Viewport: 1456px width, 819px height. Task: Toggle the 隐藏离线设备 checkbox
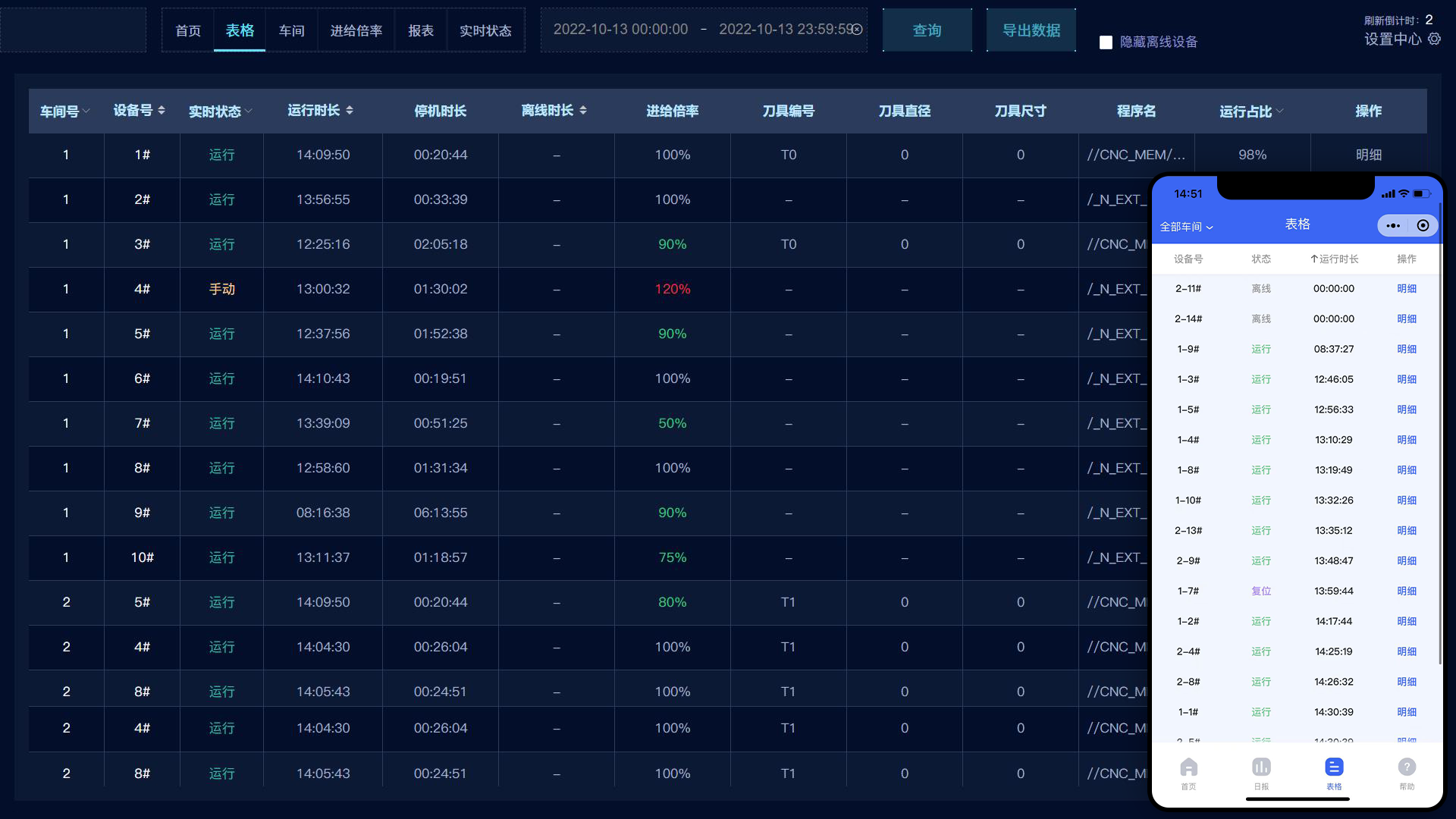pos(1106,42)
